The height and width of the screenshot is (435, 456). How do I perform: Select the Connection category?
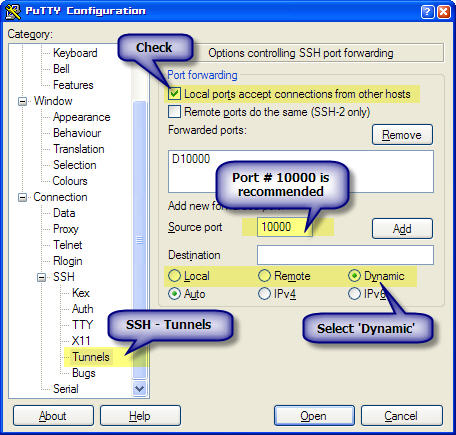coord(60,197)
